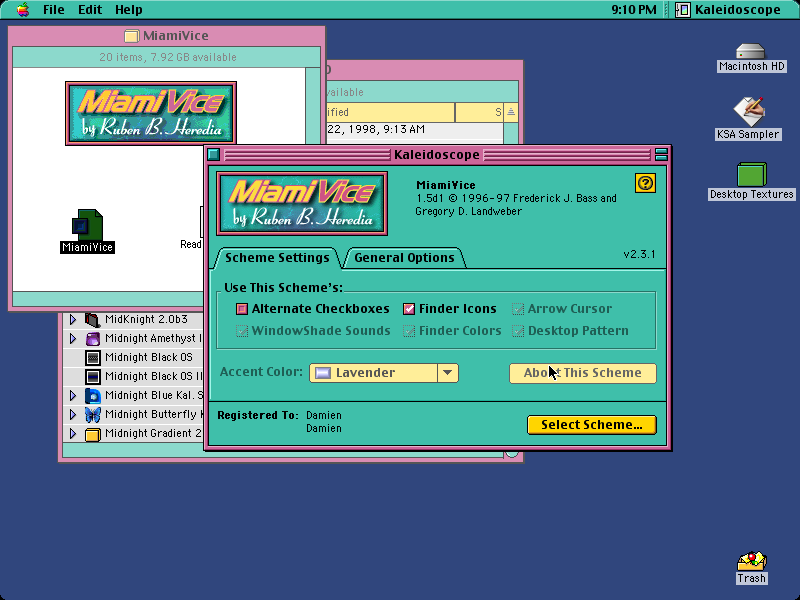The width and height of the screenshot is (800, 600).
Task: Click the Kaleidoscope window close box
Action: (214, 154)
